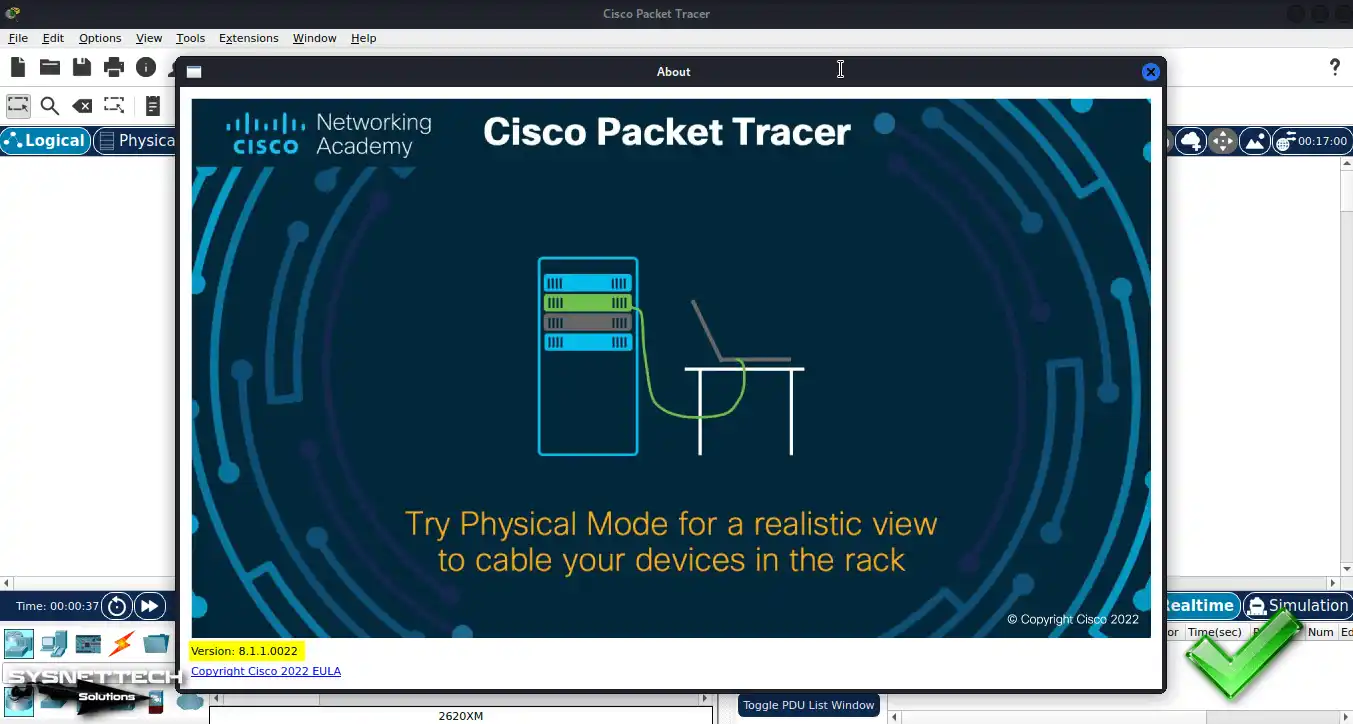Viewport: 1353px width, 724px height.
Task: Choose the Inspect magnifier tool
Action: [50, 106]
